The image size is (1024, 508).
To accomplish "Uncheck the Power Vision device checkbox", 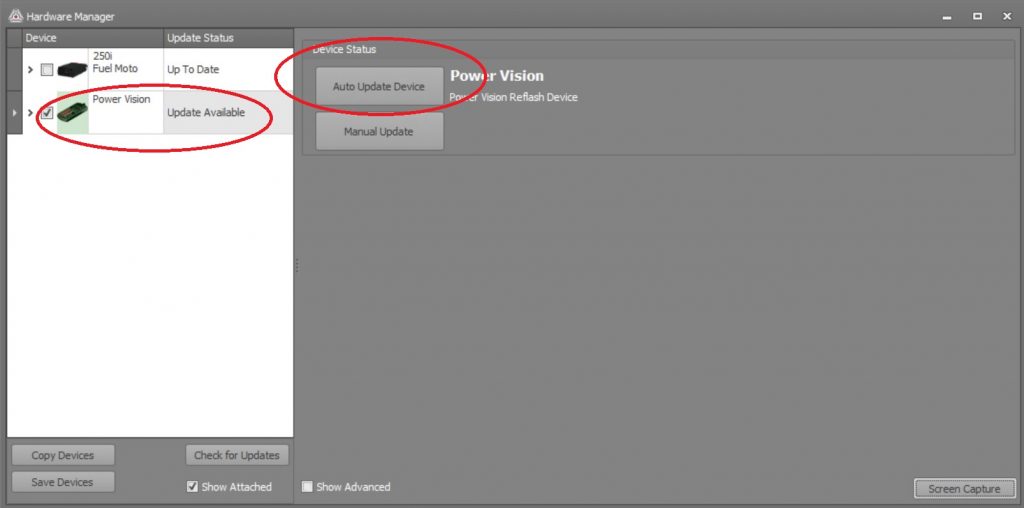I will [x=47, y=113].
